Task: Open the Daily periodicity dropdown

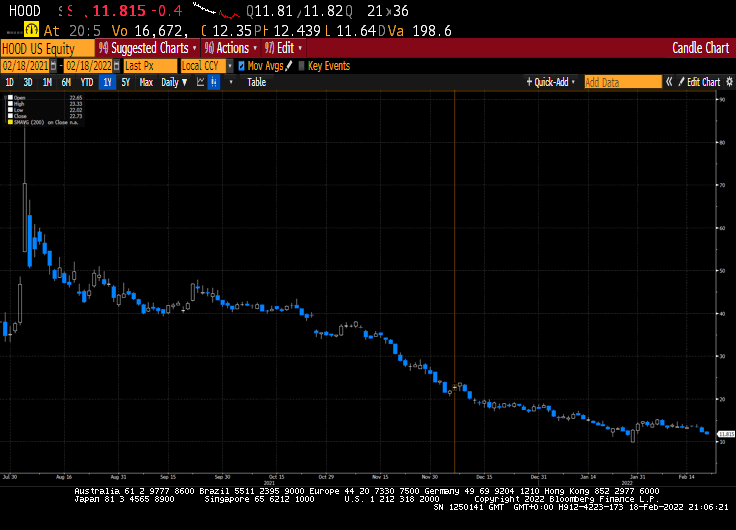Action: pyautogui.click(x=174, y=82)
